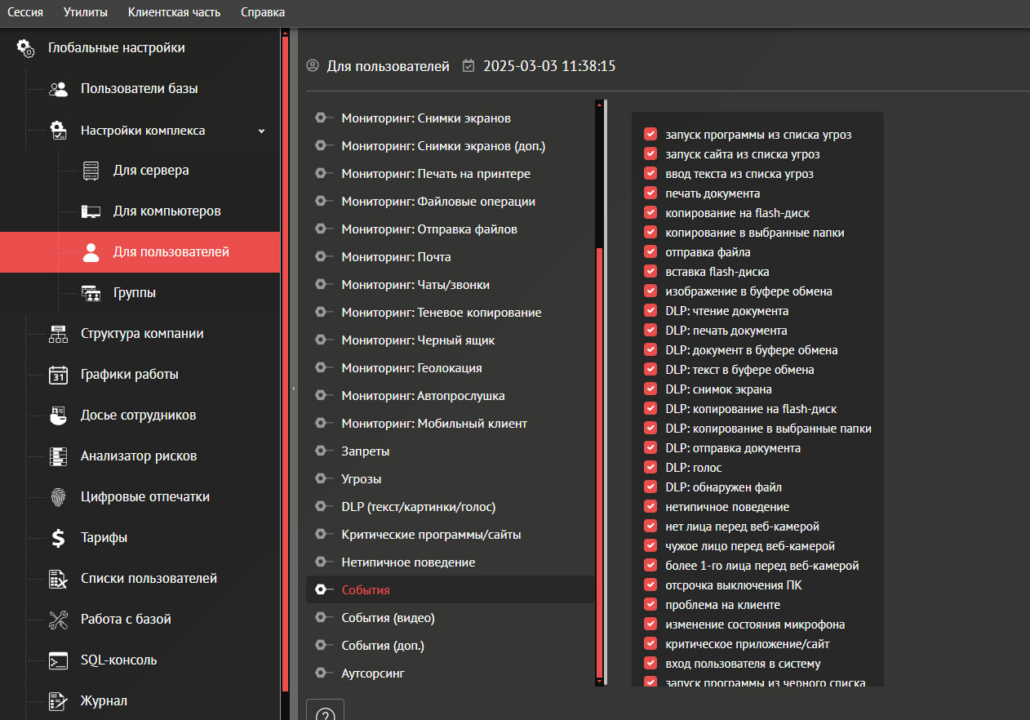
Task: Expand the "Угрозы" settings node
Action: click(321, 479)
